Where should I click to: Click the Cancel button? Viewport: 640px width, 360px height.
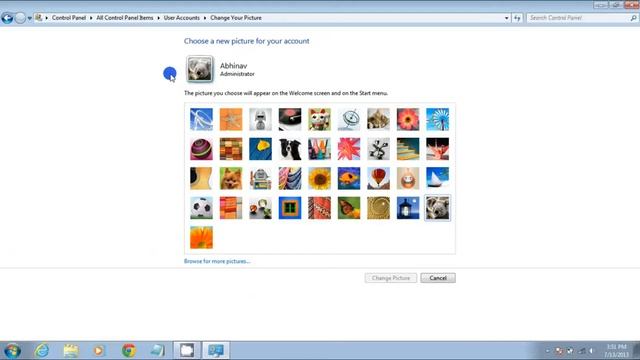[x=438, y=278]
